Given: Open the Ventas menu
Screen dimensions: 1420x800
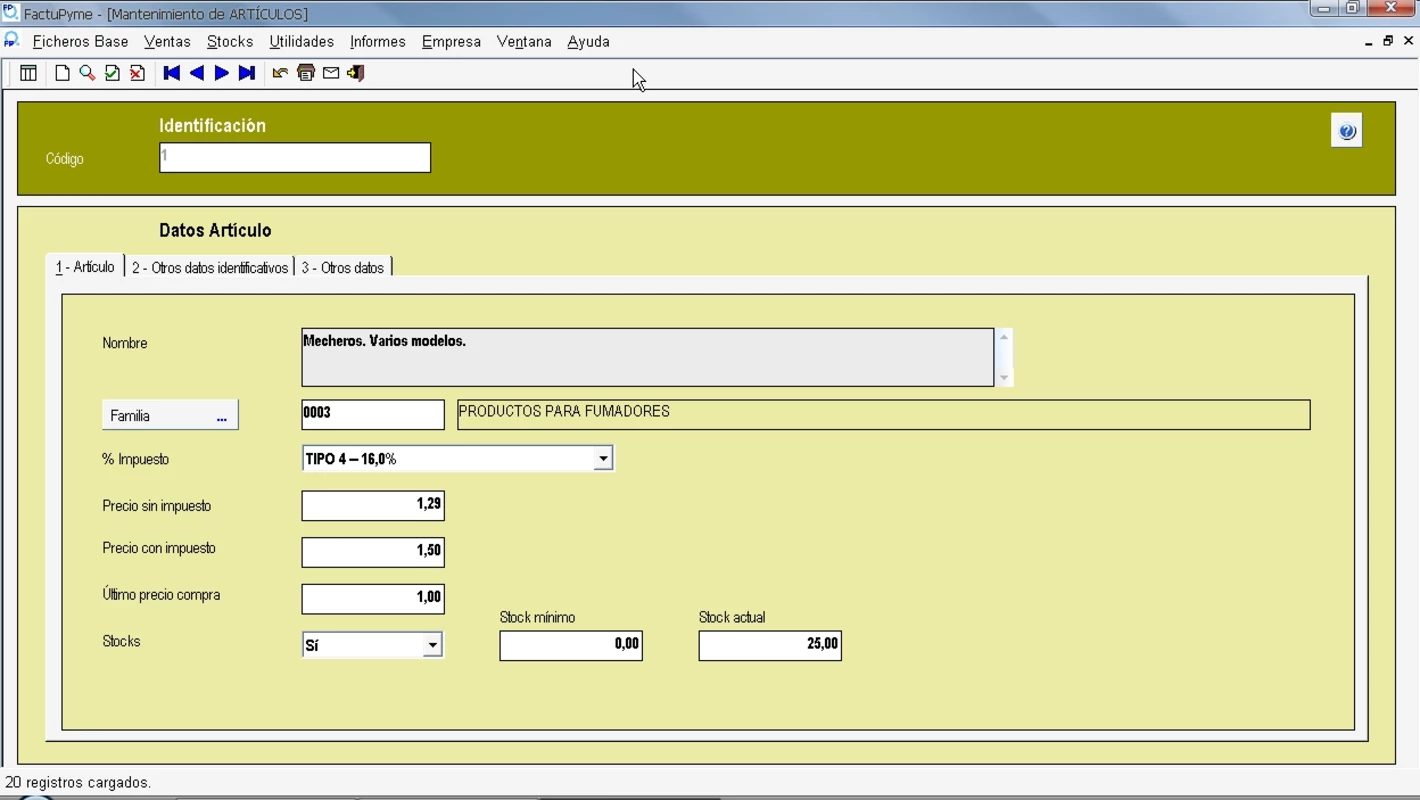Looking at the screenshot, I should 167,42.
